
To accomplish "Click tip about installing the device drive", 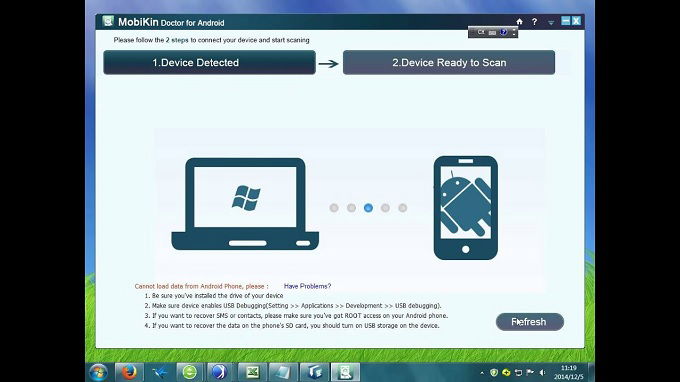I will pos(214,296).
